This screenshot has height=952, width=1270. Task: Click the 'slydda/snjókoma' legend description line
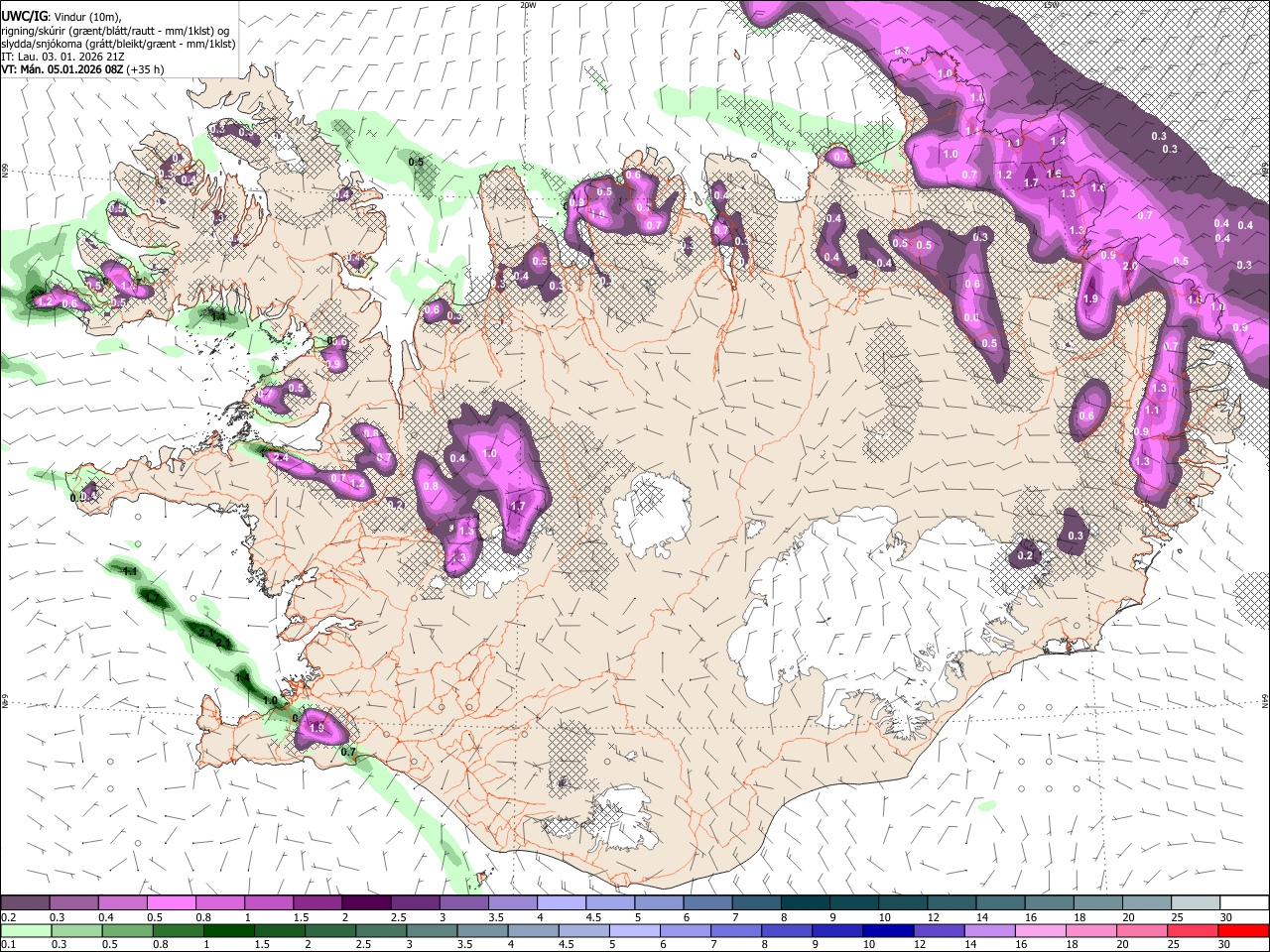tap(118, 44)
